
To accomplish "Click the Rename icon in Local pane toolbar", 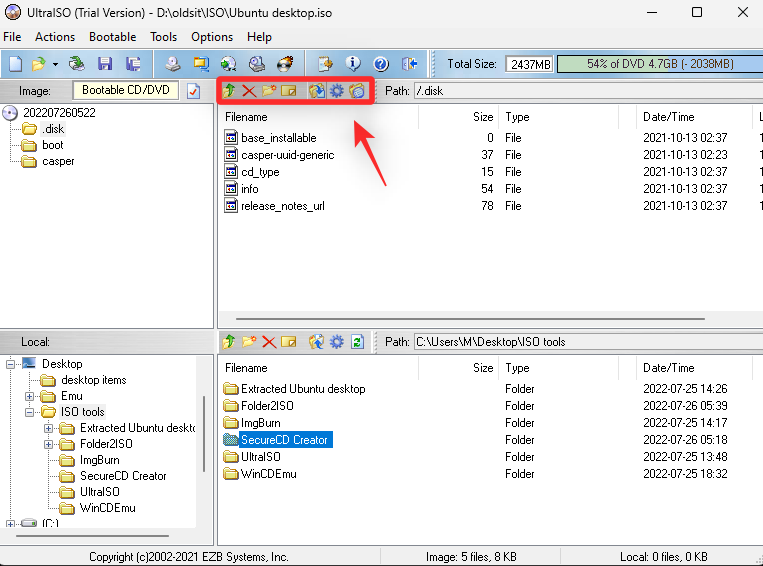I will click(289, 342).
